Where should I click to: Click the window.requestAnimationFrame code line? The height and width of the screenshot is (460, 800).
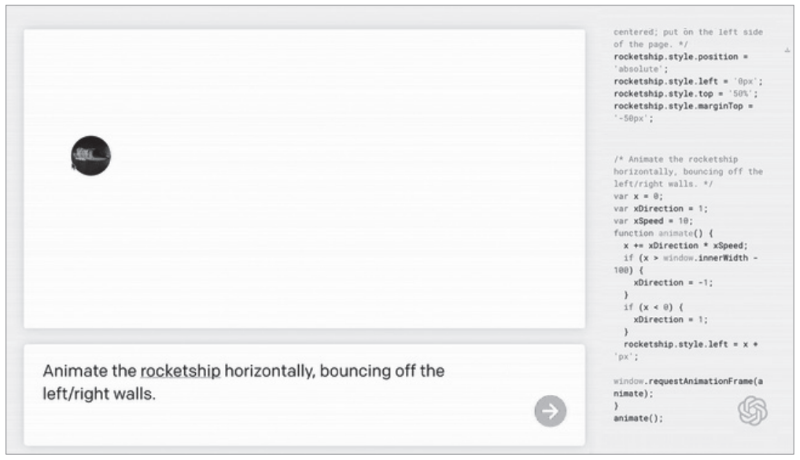[x=688, y=387]
